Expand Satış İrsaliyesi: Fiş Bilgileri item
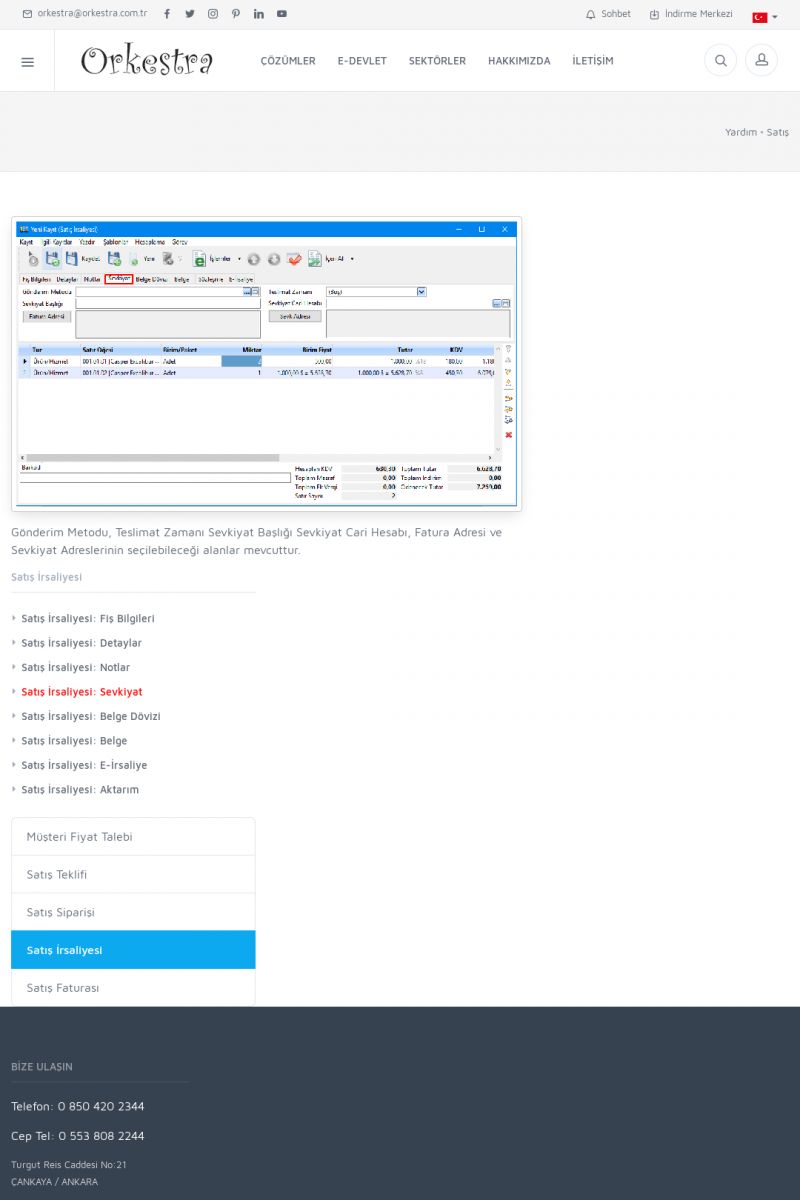 pos(87,619)
